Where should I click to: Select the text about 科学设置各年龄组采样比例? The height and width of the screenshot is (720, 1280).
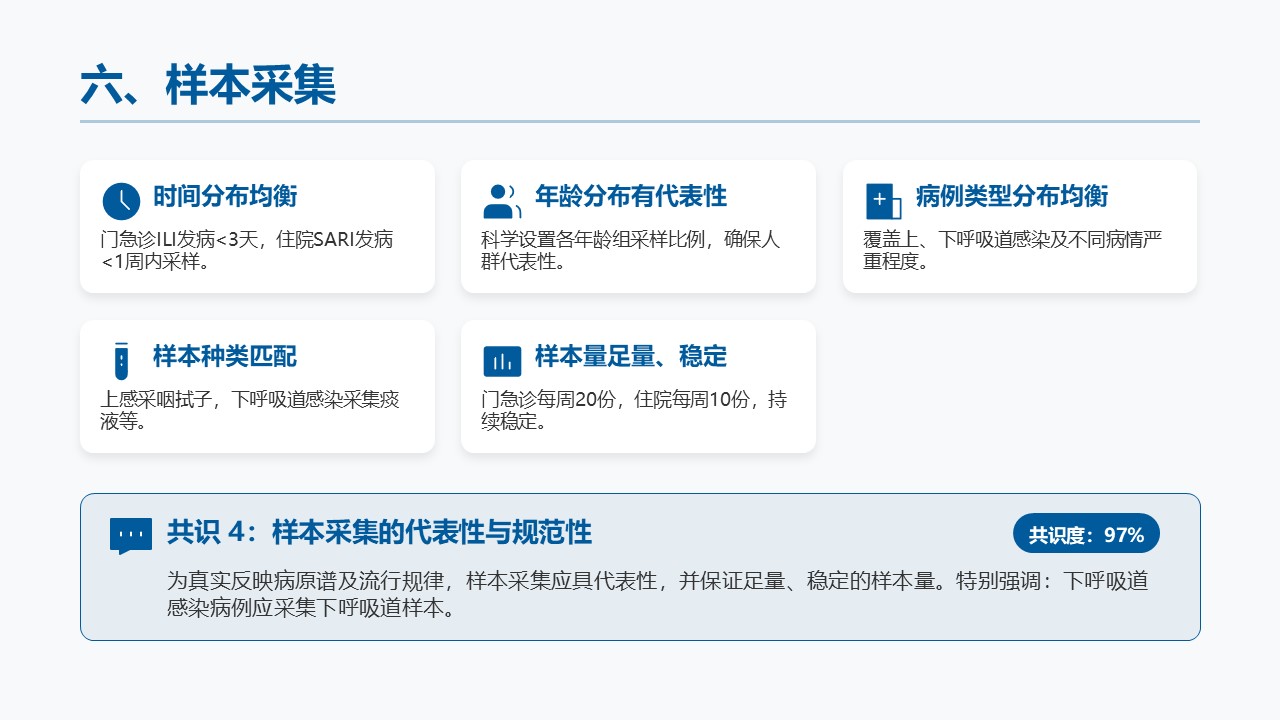630,251
